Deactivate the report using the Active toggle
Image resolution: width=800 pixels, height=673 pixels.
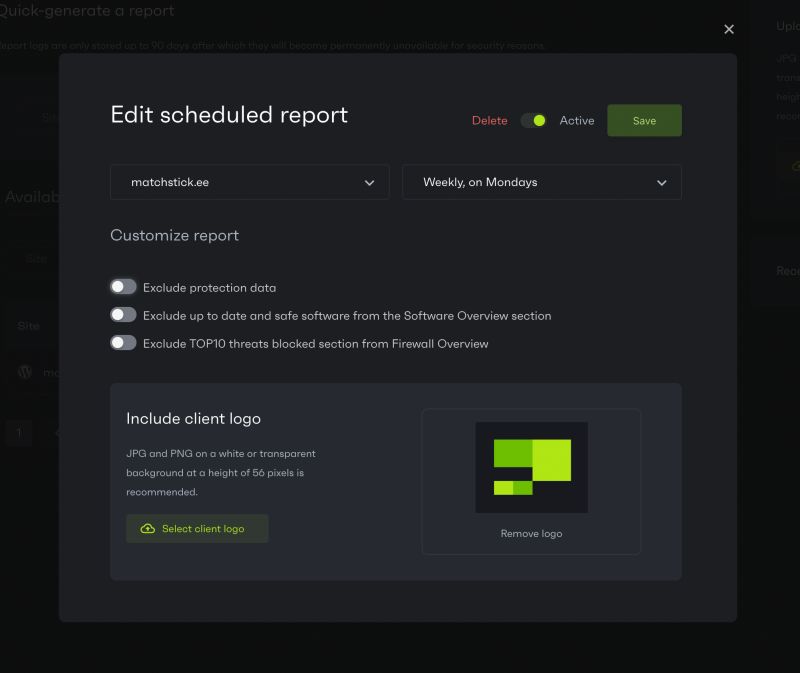[x=533, y=119]
